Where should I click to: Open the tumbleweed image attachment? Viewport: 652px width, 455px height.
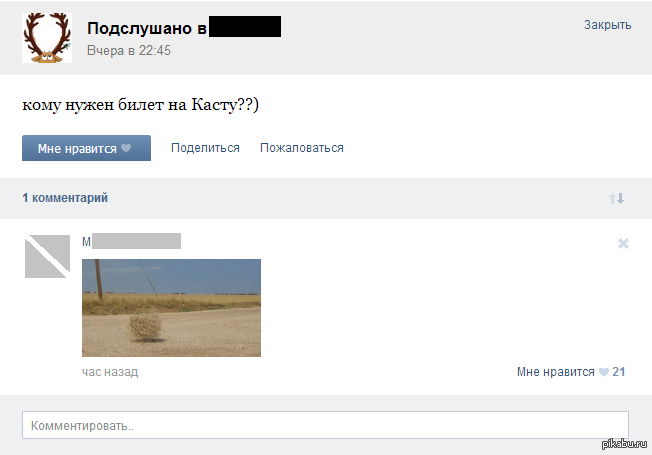[171, 308]
